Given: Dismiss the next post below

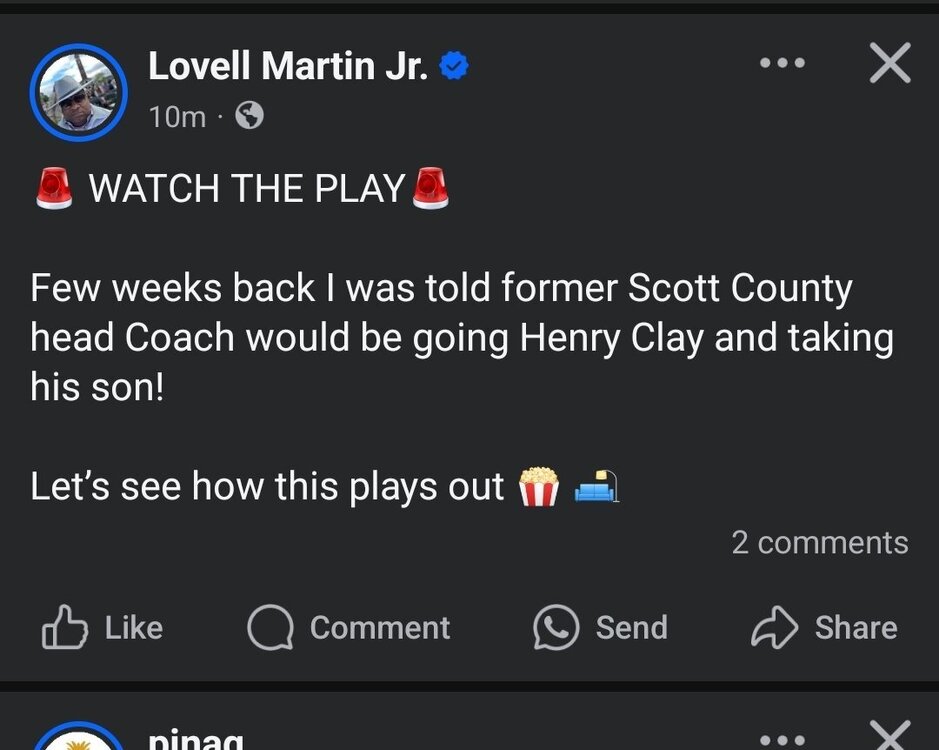Looking at the screenshot, I should (890, 735).
